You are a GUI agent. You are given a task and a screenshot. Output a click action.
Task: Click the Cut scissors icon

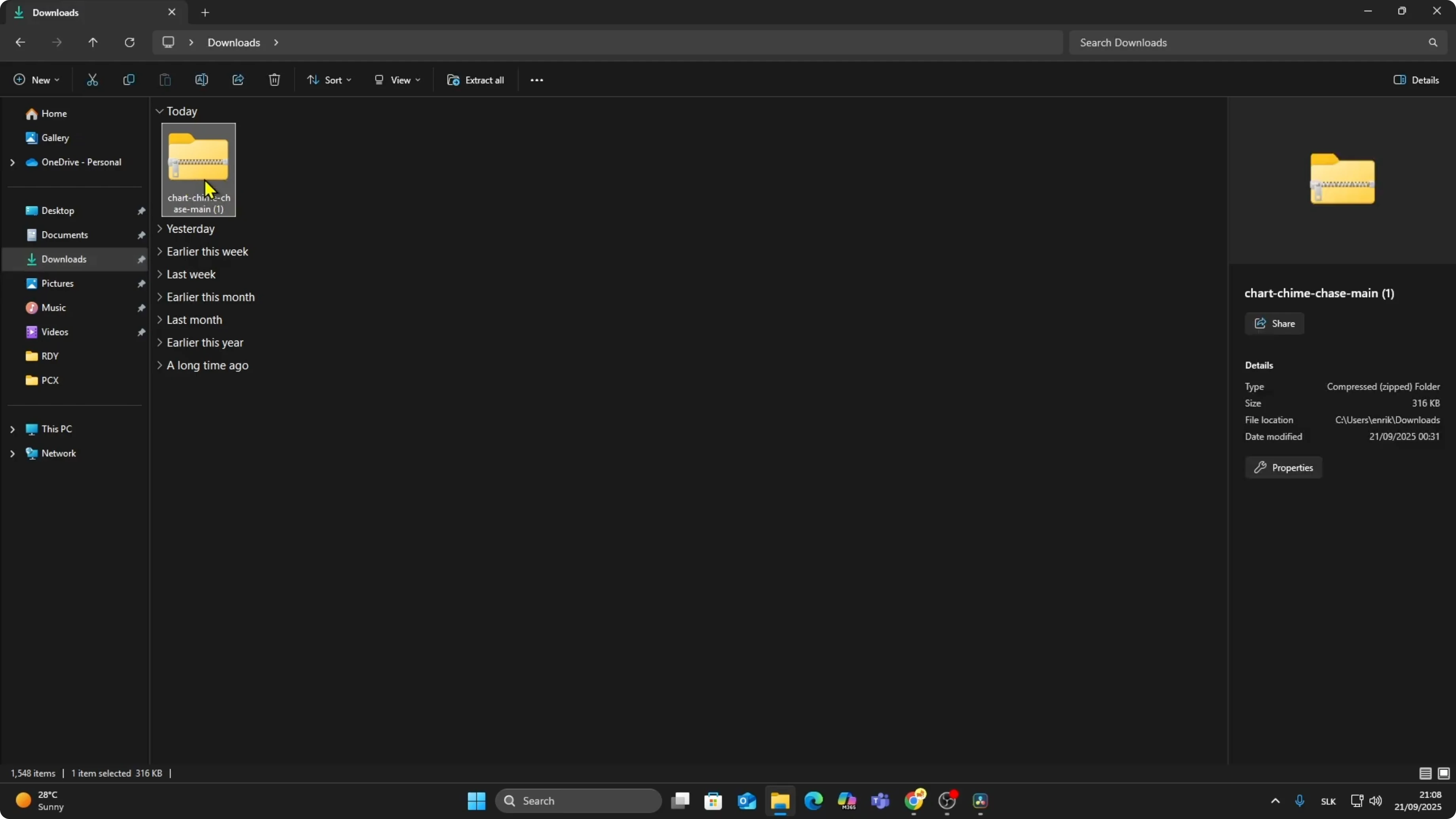point(92,80)
